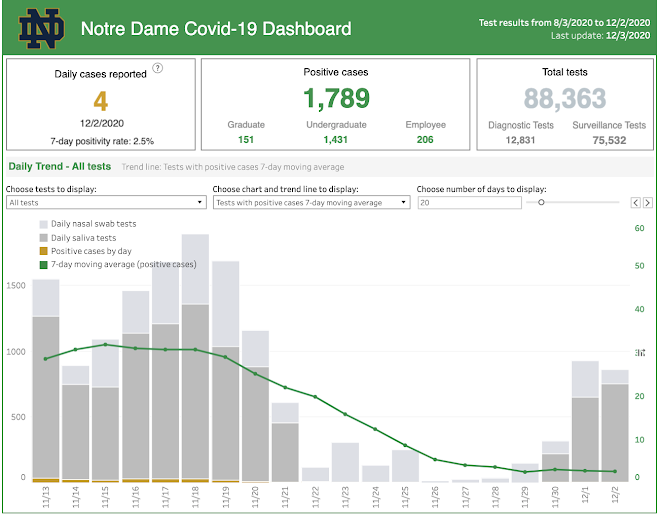Click the Surveillance Tests value 75,532
The width and height of the screenshot is (660, 514).
[609, 140]
